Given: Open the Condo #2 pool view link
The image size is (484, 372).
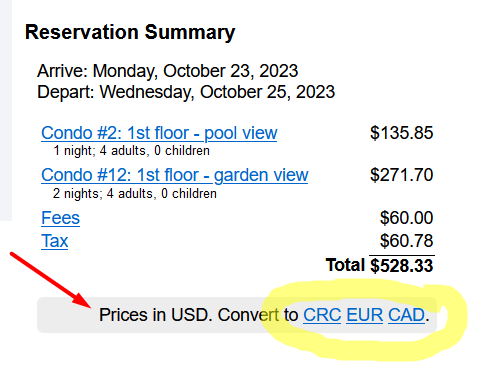Looking at the screenshot, I should (x=159, y=133).
